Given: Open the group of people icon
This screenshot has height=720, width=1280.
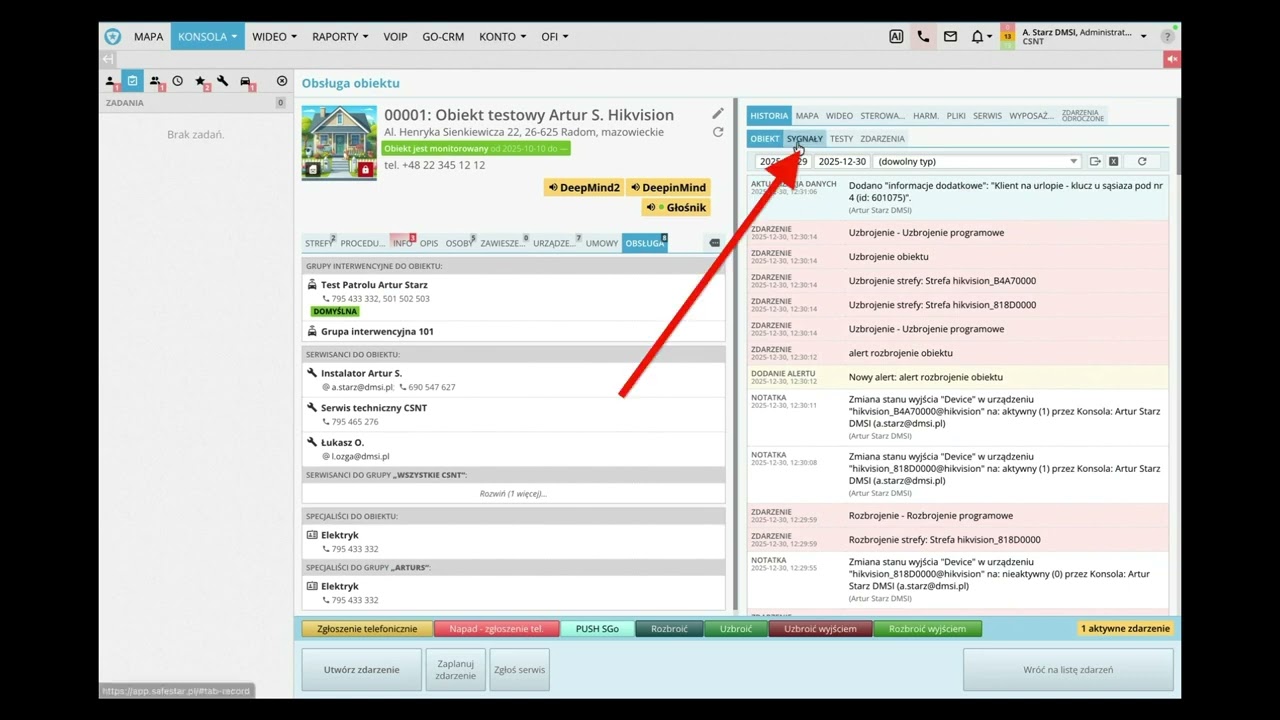Looking at the screenshot, I should pyautogui.click(x=156, y=81).
